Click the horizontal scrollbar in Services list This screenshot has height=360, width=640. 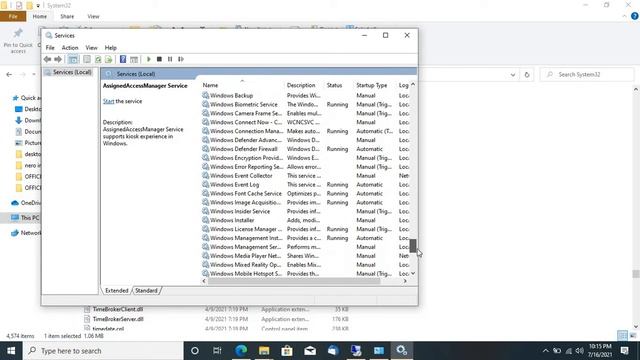click(294, 281)
